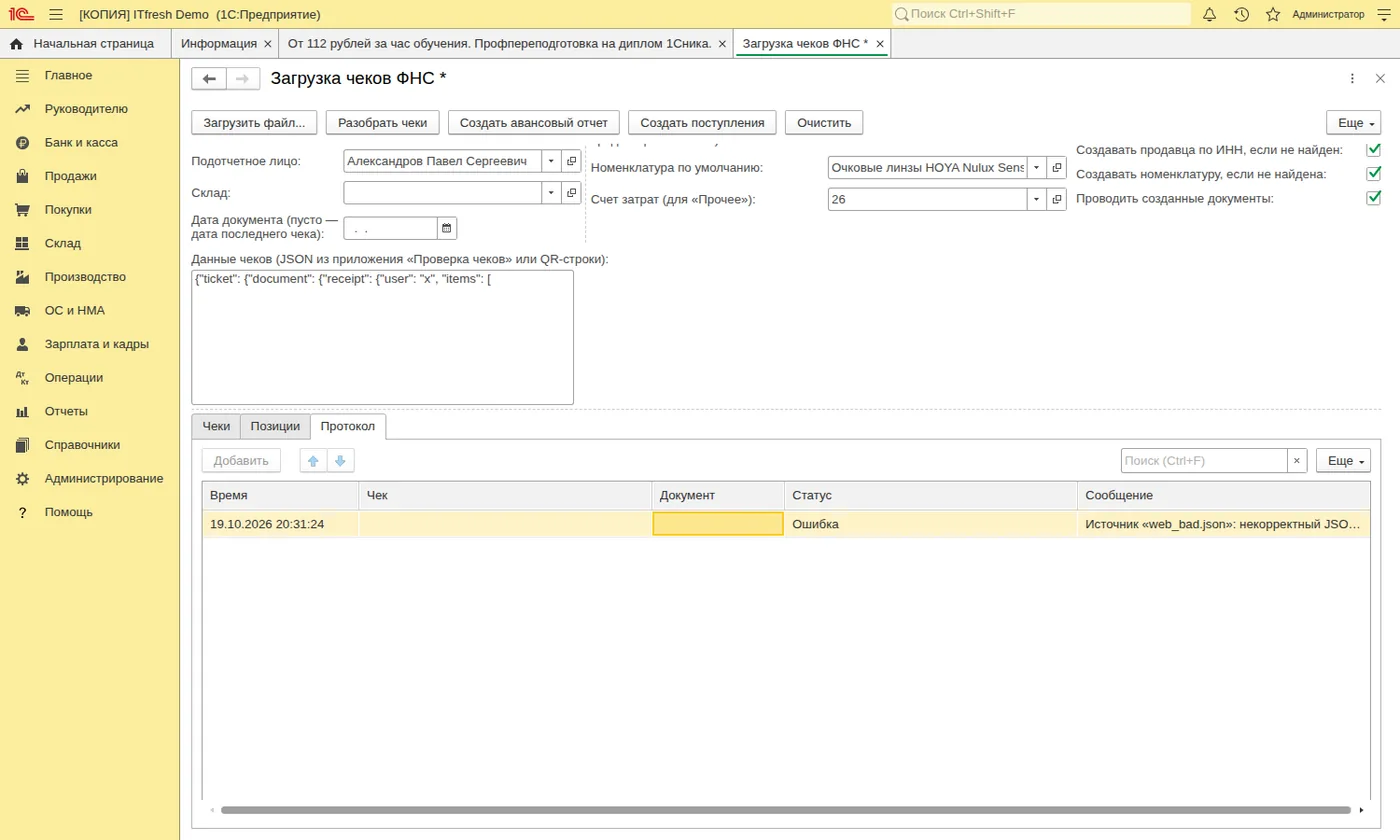This screenshot has height=840, width=1400.
Task: Click into the receipt JSON data text area
Action: point(383,337)
